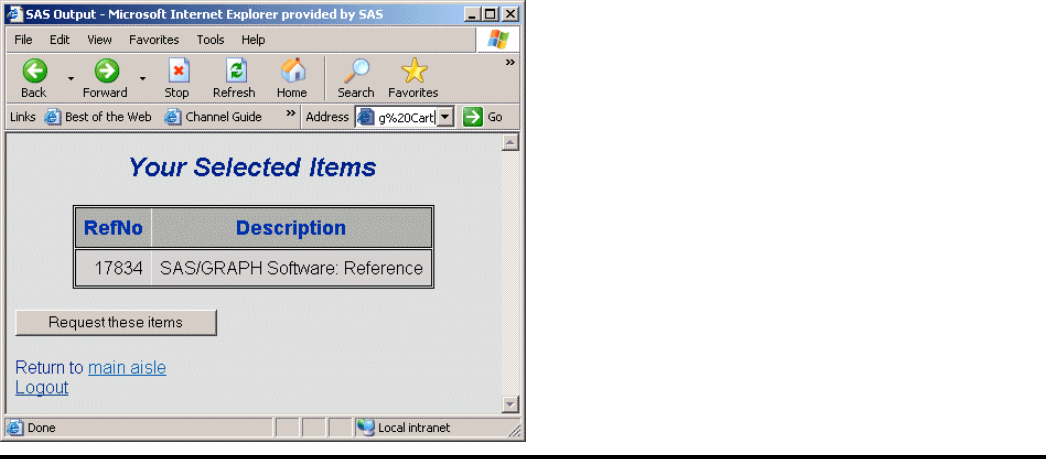Expand the Links bar overflow chevron
This screenshot has width=1046, height=459.
coord(291,113)
